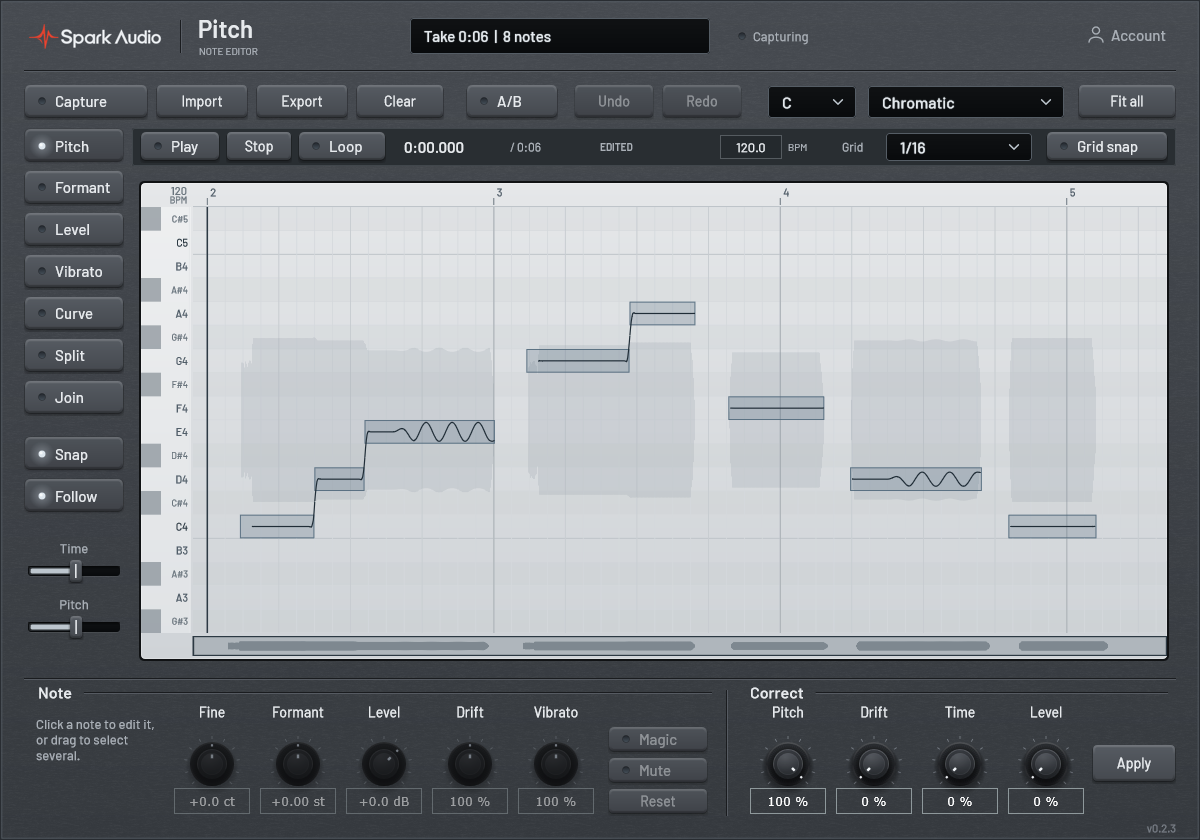The height and width of the screenshot is (840, 1200).
Task: Clear all captured notes
Action: tap(400, 101)
